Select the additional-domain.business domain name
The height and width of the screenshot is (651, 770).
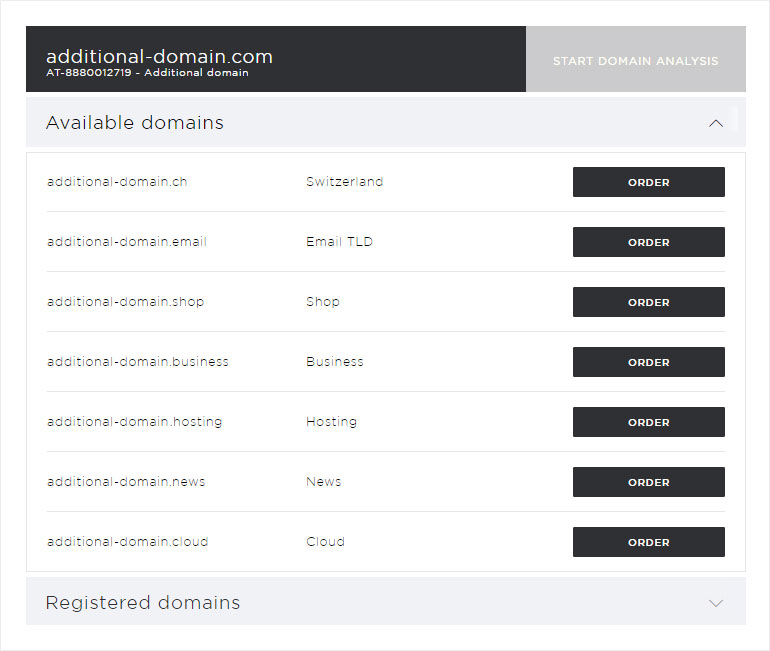tap(138, 362)
